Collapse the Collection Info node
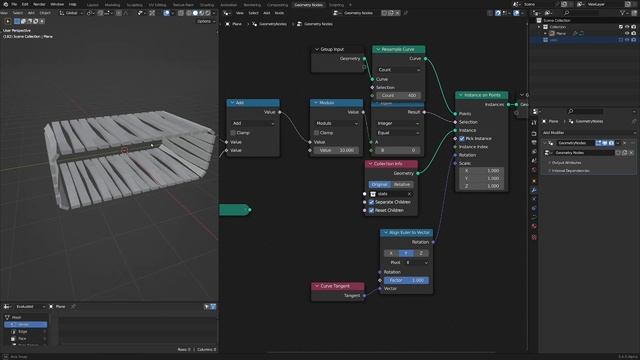The height and width of the screenshot is (360, 640). [371, 164]
